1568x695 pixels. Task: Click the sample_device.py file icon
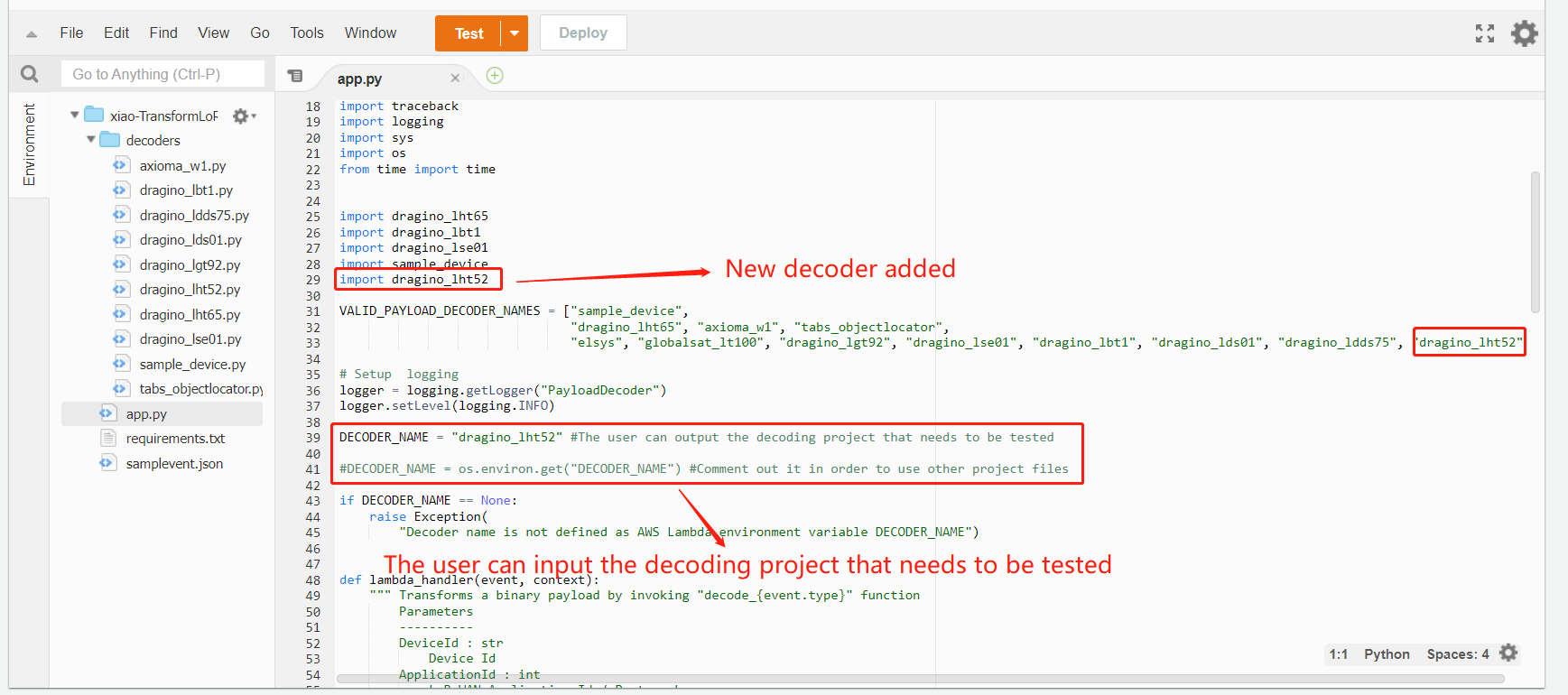coord(120,364)
